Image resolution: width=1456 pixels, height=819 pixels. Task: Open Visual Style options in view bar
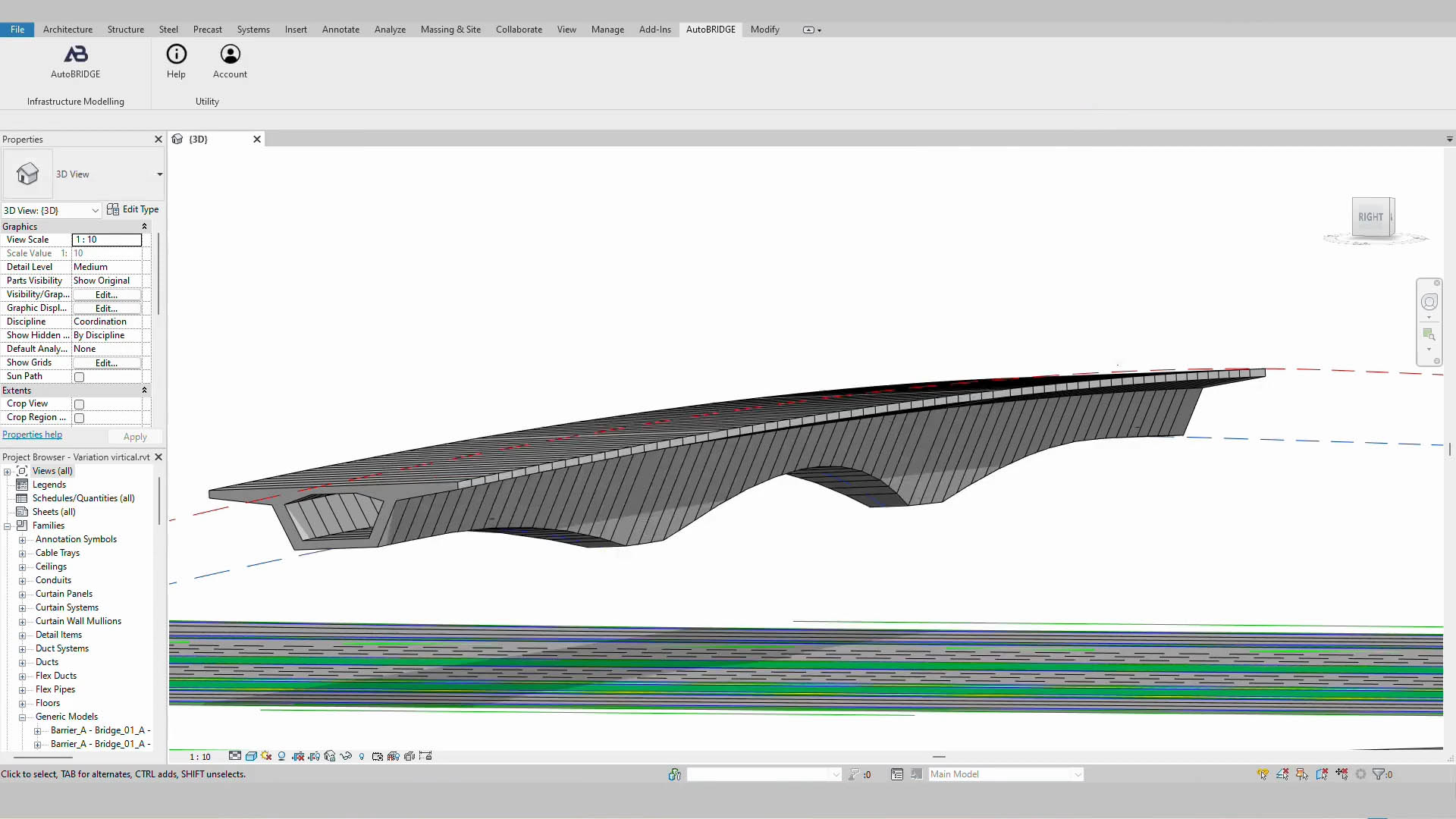[x=251, y=756]
